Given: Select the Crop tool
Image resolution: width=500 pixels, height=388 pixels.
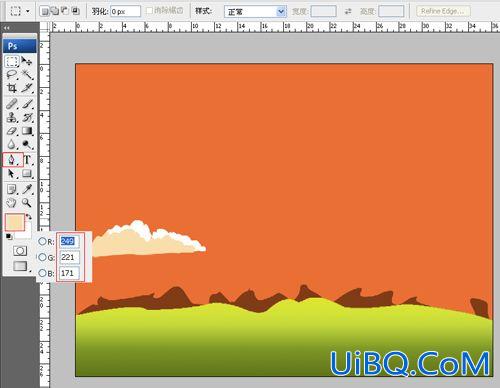Looking at the screenshot, I should 12,88.
